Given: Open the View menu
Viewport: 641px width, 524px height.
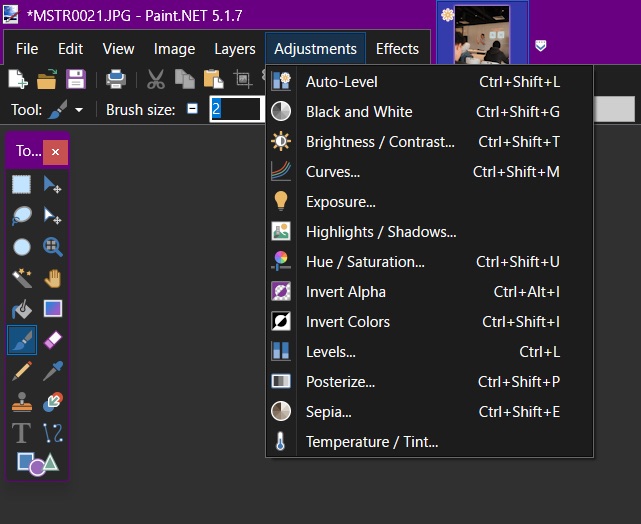Looking at the screenshot, I should [x=118, y=49].
